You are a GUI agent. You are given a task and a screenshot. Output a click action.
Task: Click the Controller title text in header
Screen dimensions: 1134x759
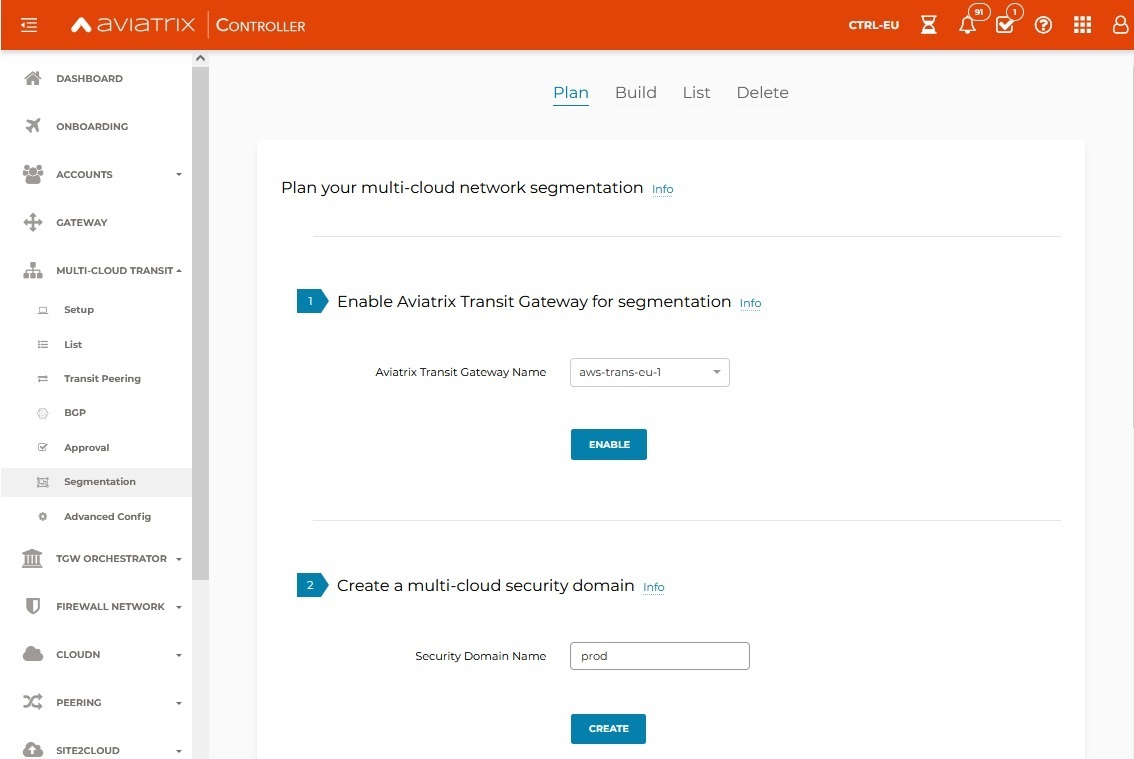[x=260, y=25]
